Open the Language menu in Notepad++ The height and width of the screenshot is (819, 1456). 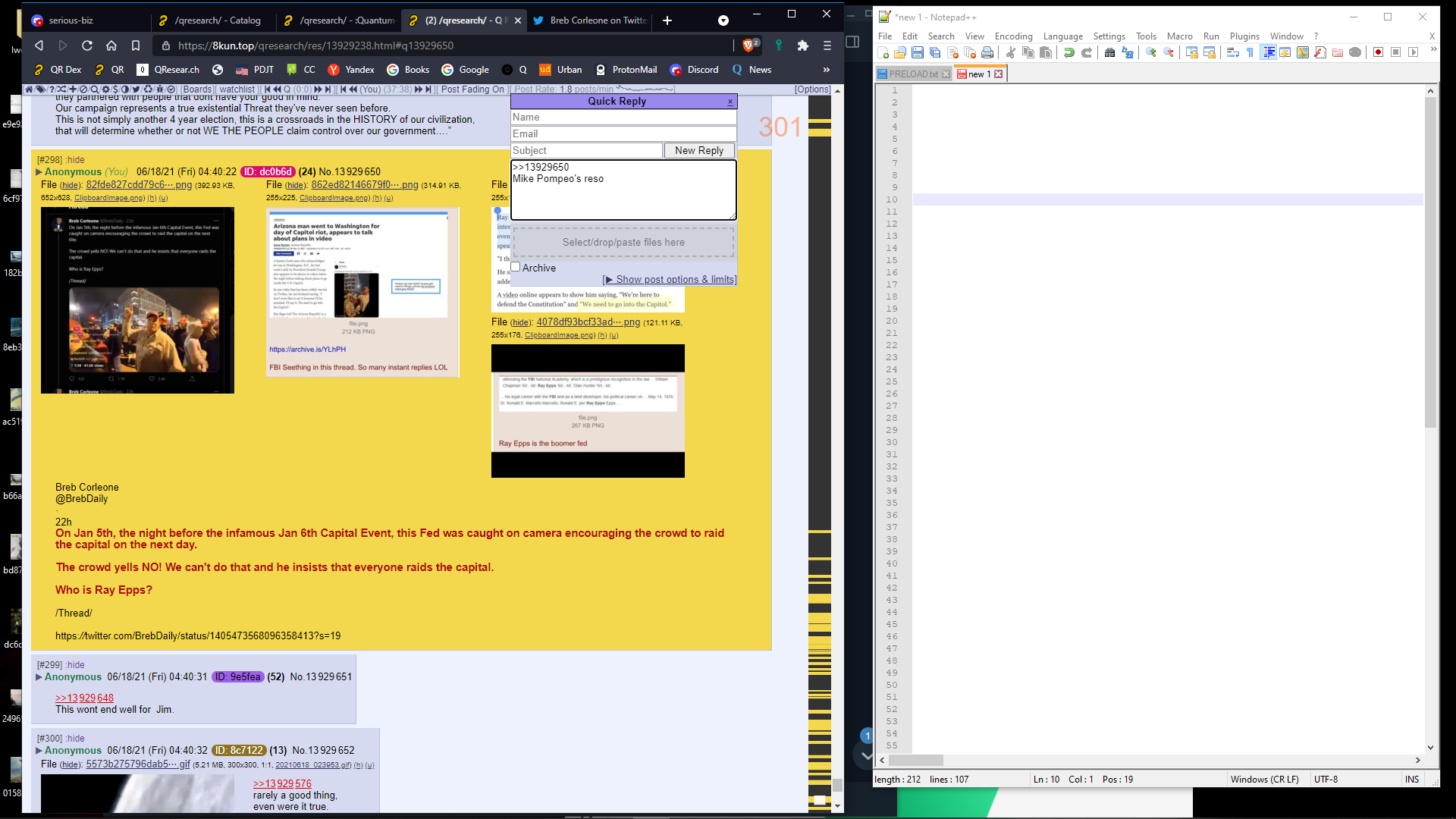click(x=1062, y=36)
